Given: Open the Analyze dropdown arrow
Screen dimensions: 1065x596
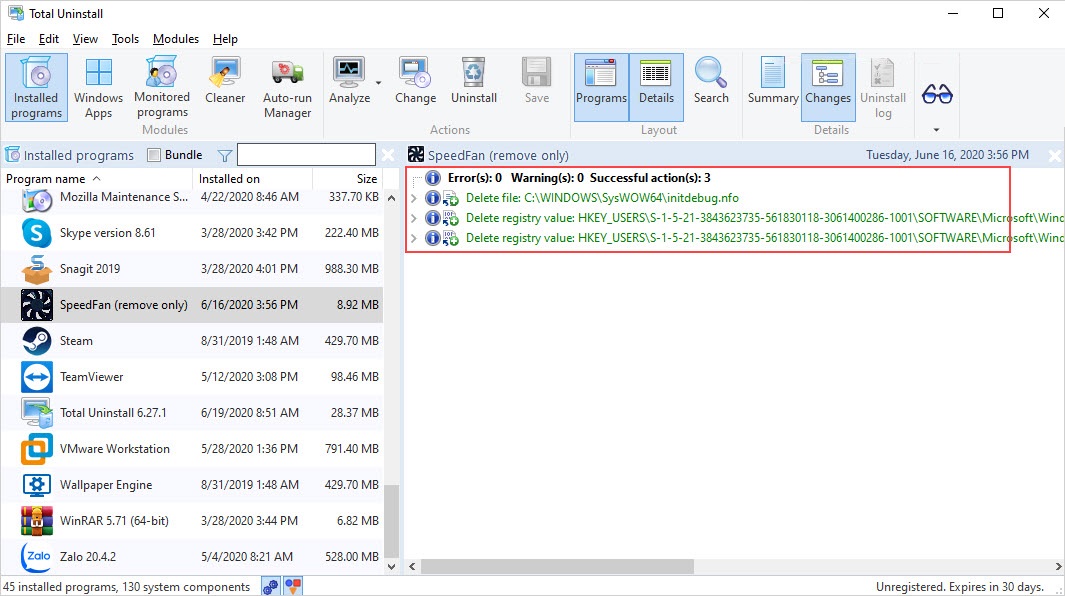Looking at the screenshot, I should click(378, 82).
